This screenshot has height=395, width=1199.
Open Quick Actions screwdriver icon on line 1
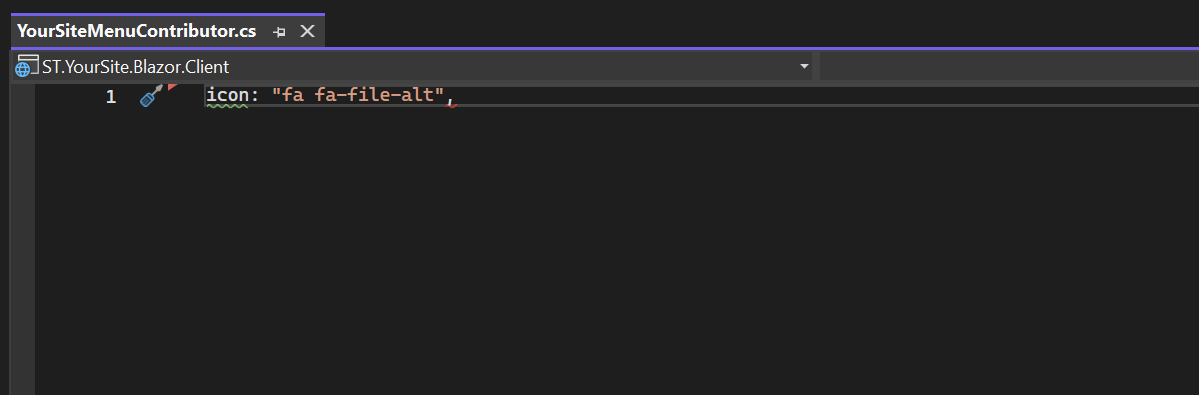point(151,96)
